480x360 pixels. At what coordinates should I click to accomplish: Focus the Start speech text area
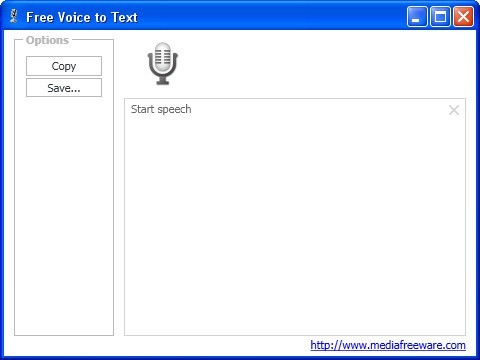[295, 217]
